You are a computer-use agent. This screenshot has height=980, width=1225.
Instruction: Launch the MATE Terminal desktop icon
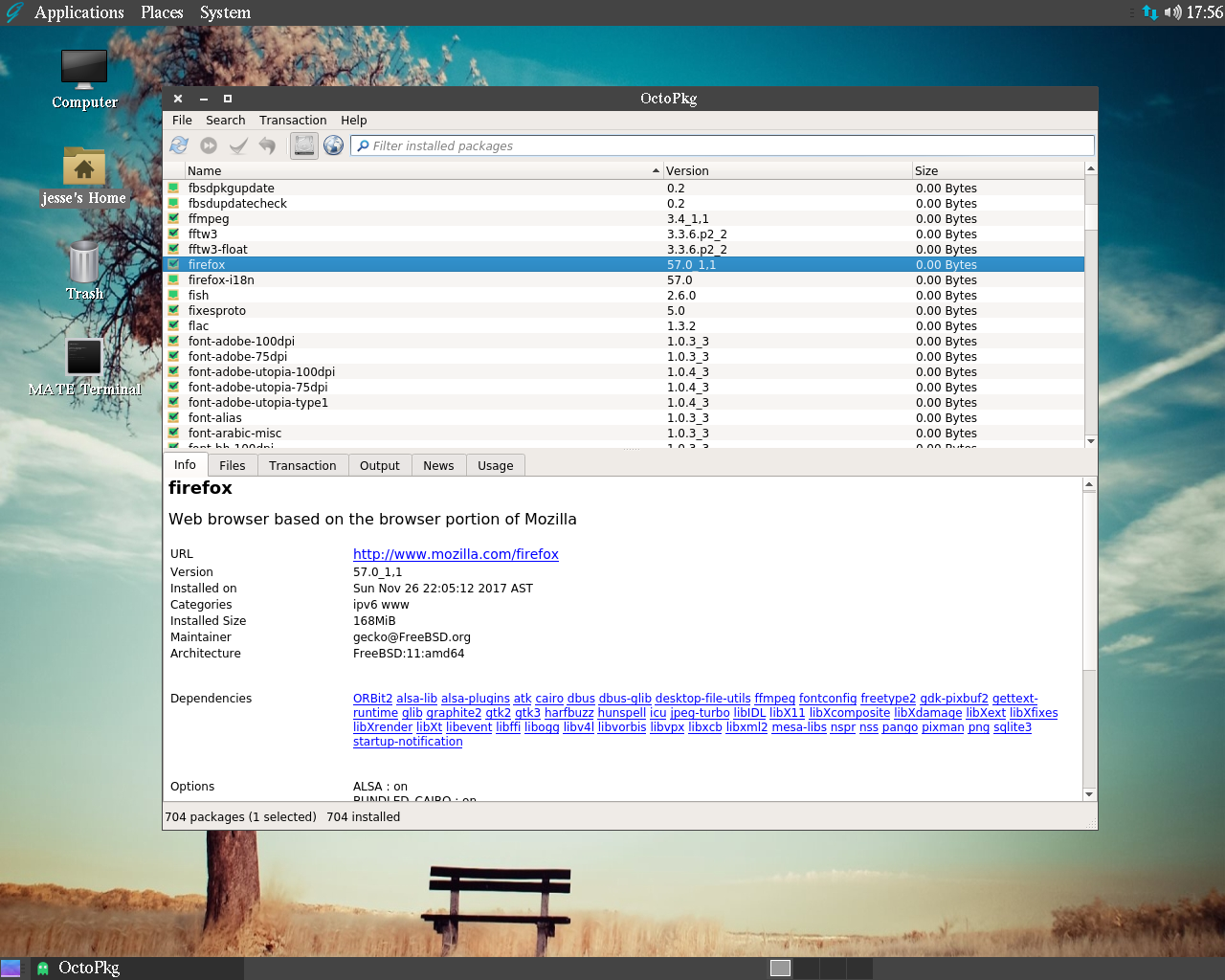click(x=84, y=367)
